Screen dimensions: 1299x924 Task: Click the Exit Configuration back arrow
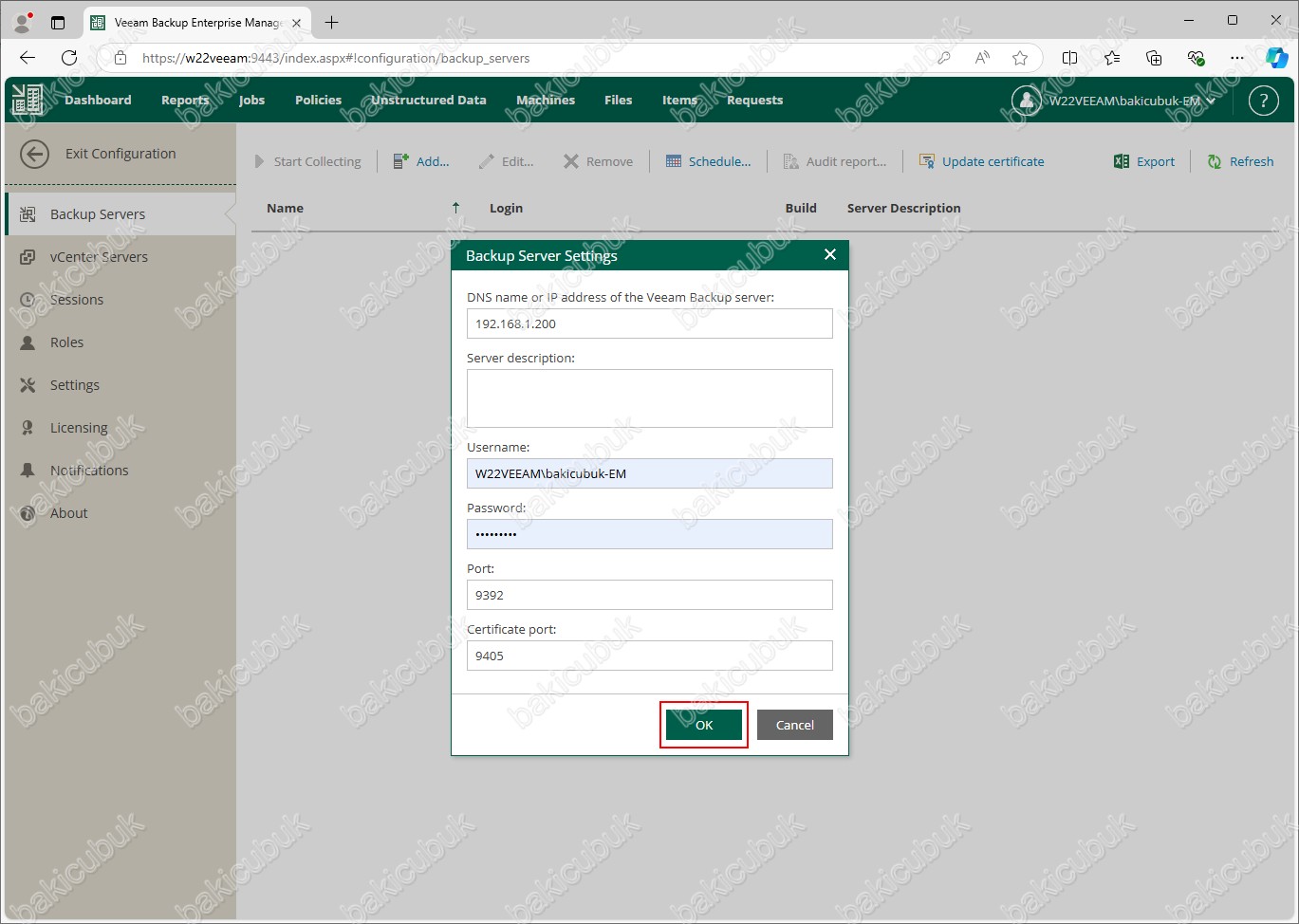point(34,154)
